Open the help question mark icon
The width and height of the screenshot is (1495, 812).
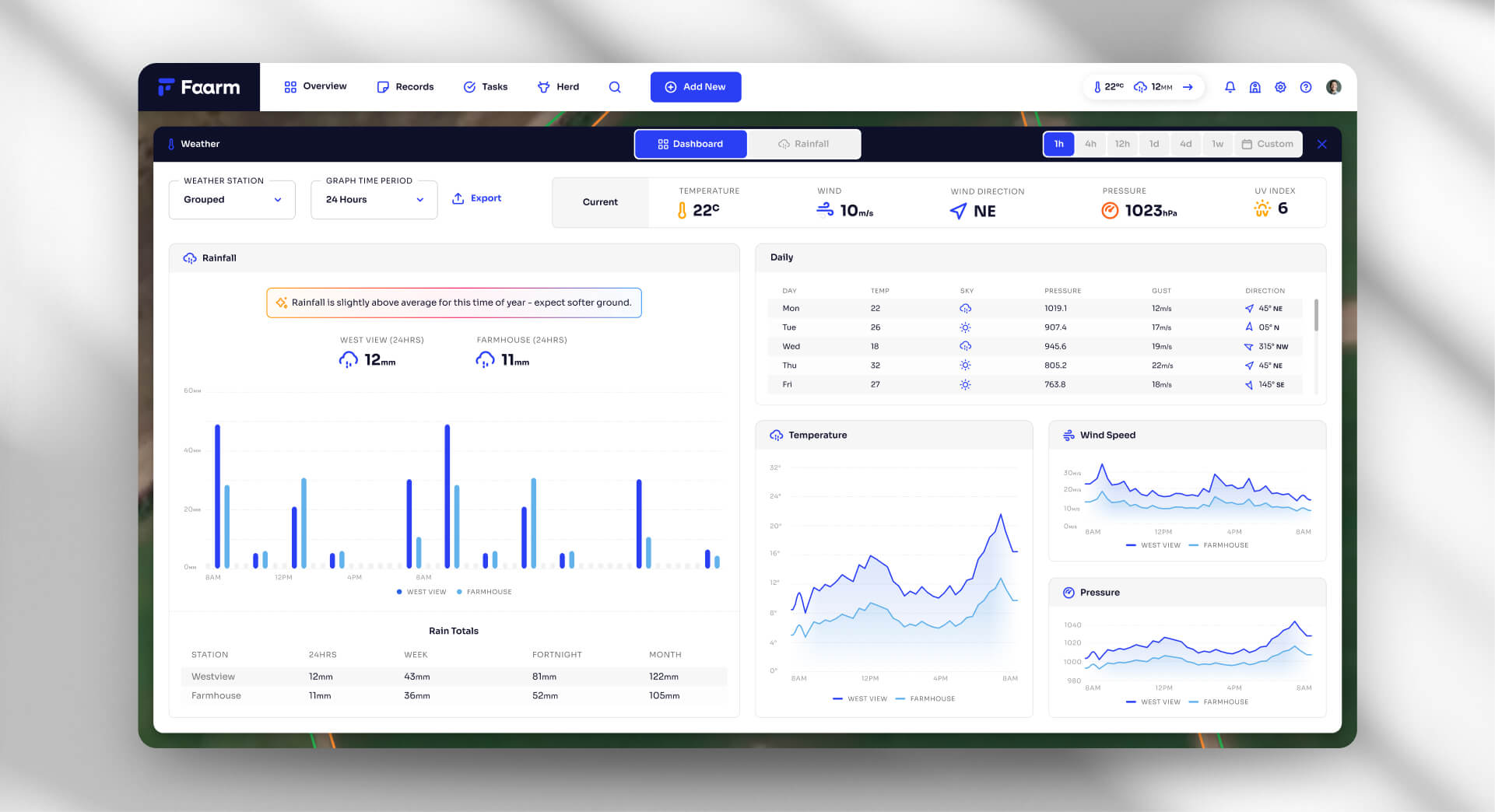coord(1306,87)
